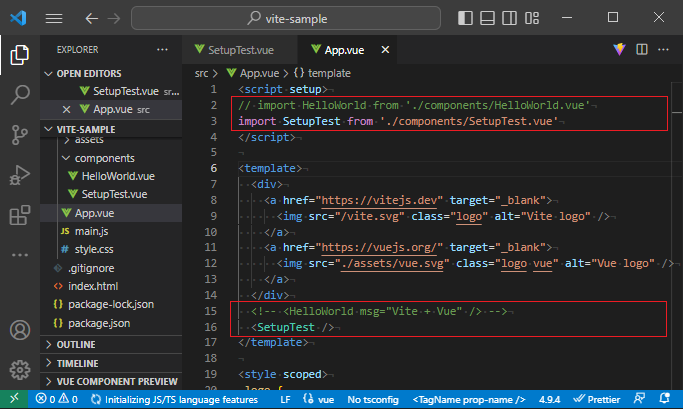Open the Search view in activity bar
The width and height of the screenshot is (683, 409).
click(x=20, y=95)
